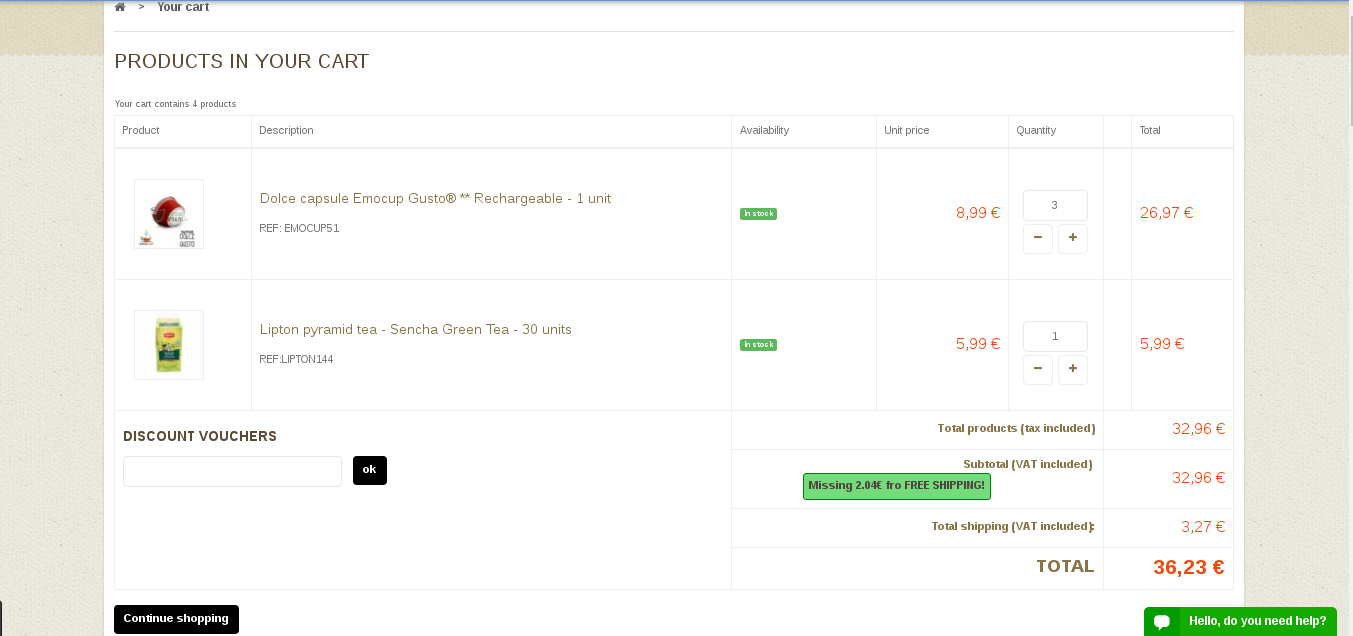Click the Lipton tea row total 5,99 €

click(1162, 344)
